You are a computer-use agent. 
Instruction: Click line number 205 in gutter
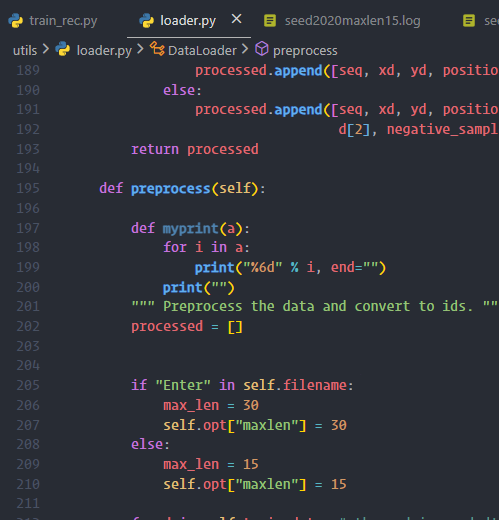pos(28,385)
